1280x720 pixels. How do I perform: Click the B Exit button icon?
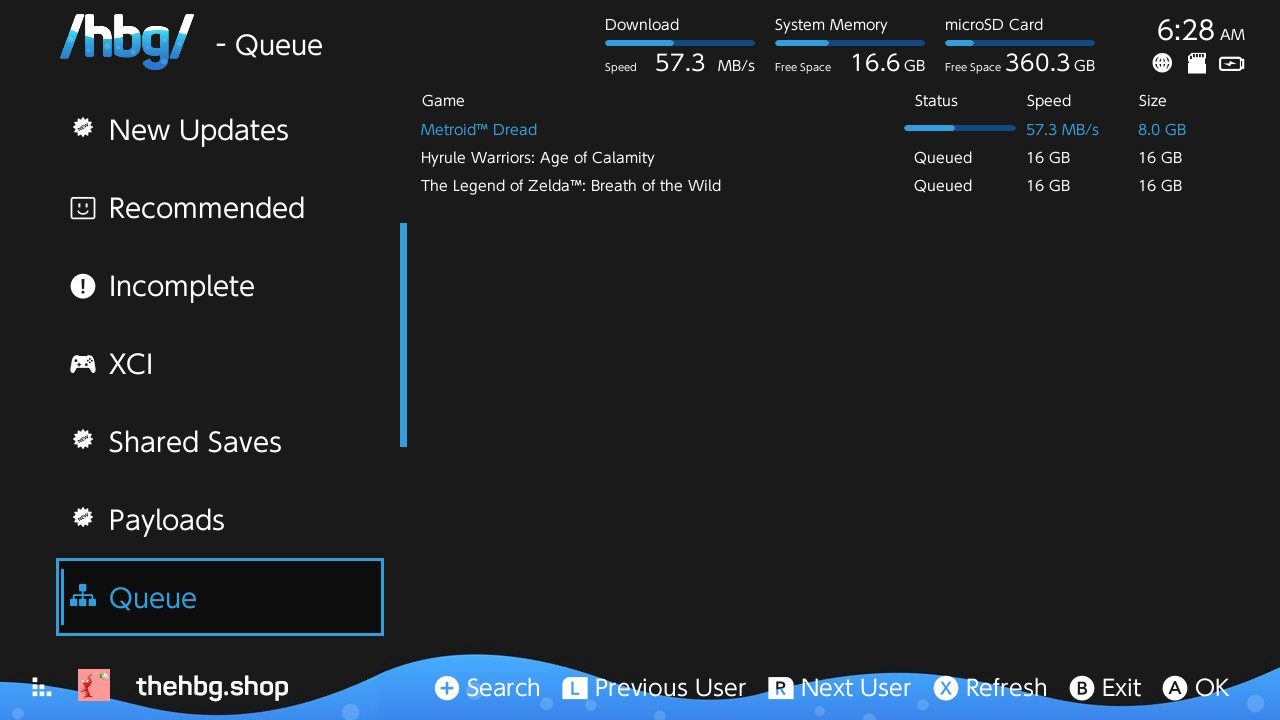1081,688
